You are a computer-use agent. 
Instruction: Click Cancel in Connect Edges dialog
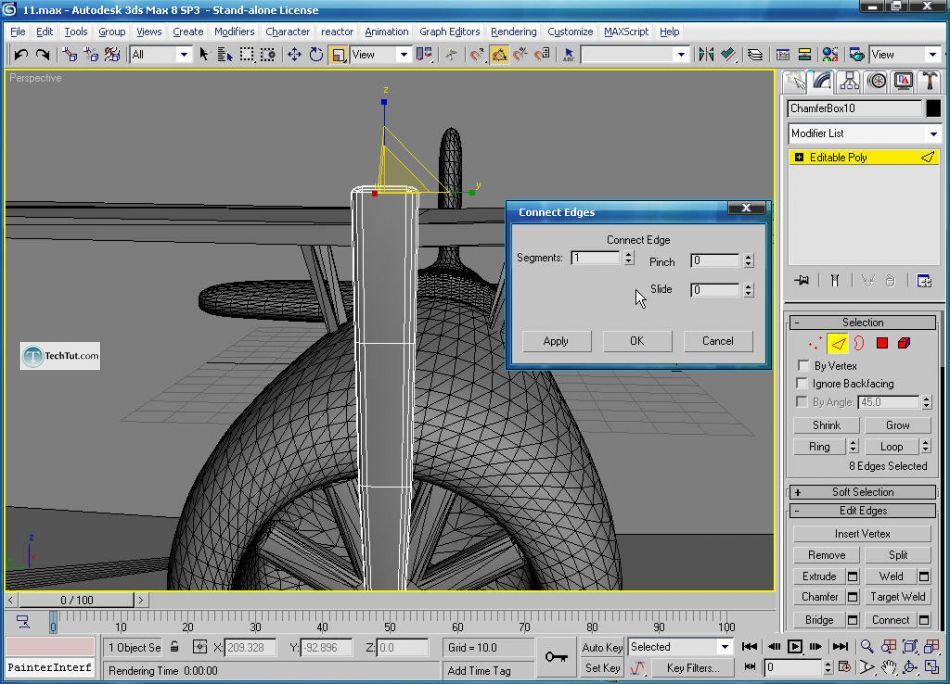718,341
